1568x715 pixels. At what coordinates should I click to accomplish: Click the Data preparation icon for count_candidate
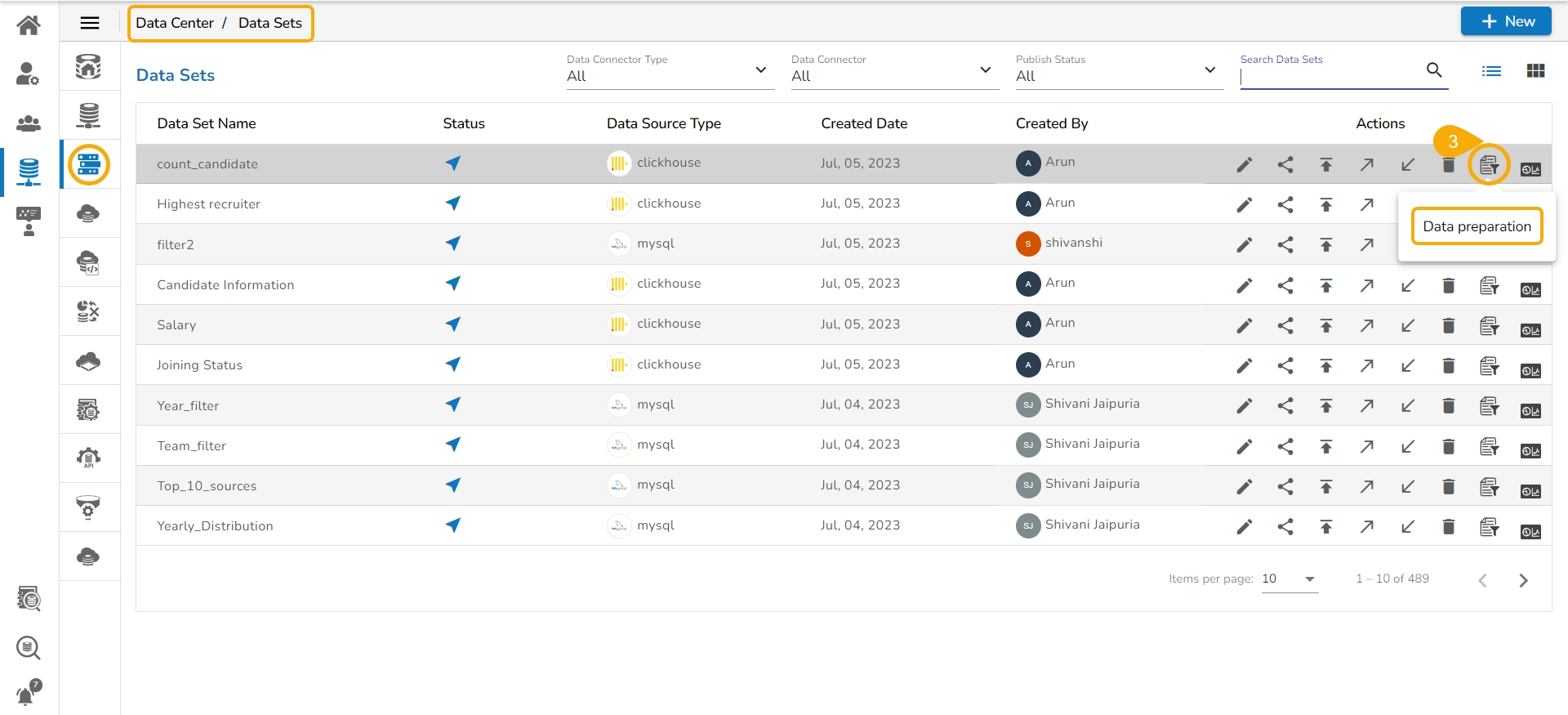1489,165
